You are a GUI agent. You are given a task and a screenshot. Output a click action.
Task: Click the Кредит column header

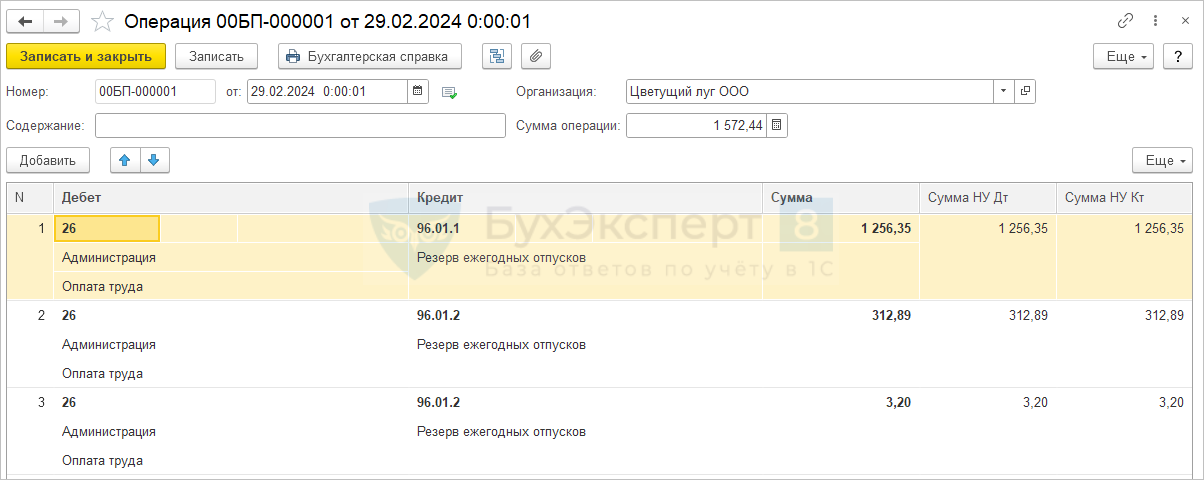tap(585, 198)
